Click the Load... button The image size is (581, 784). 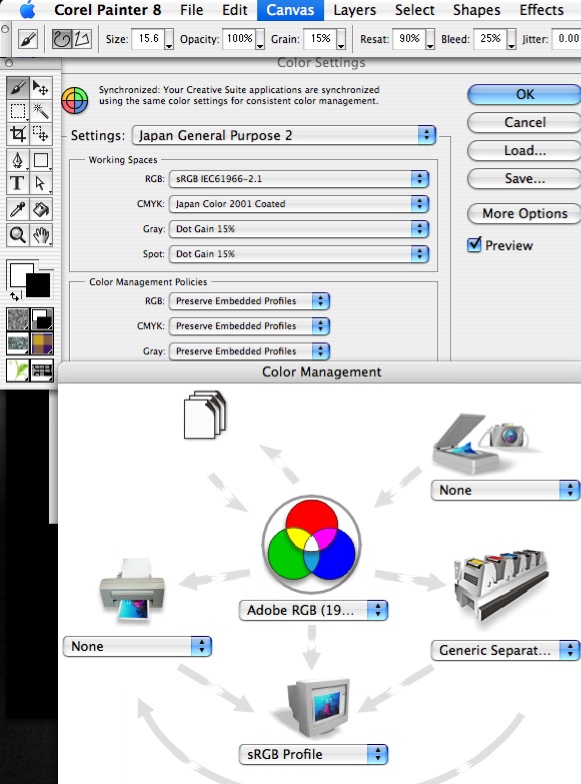pyautogui.click(x=524, y=150)
